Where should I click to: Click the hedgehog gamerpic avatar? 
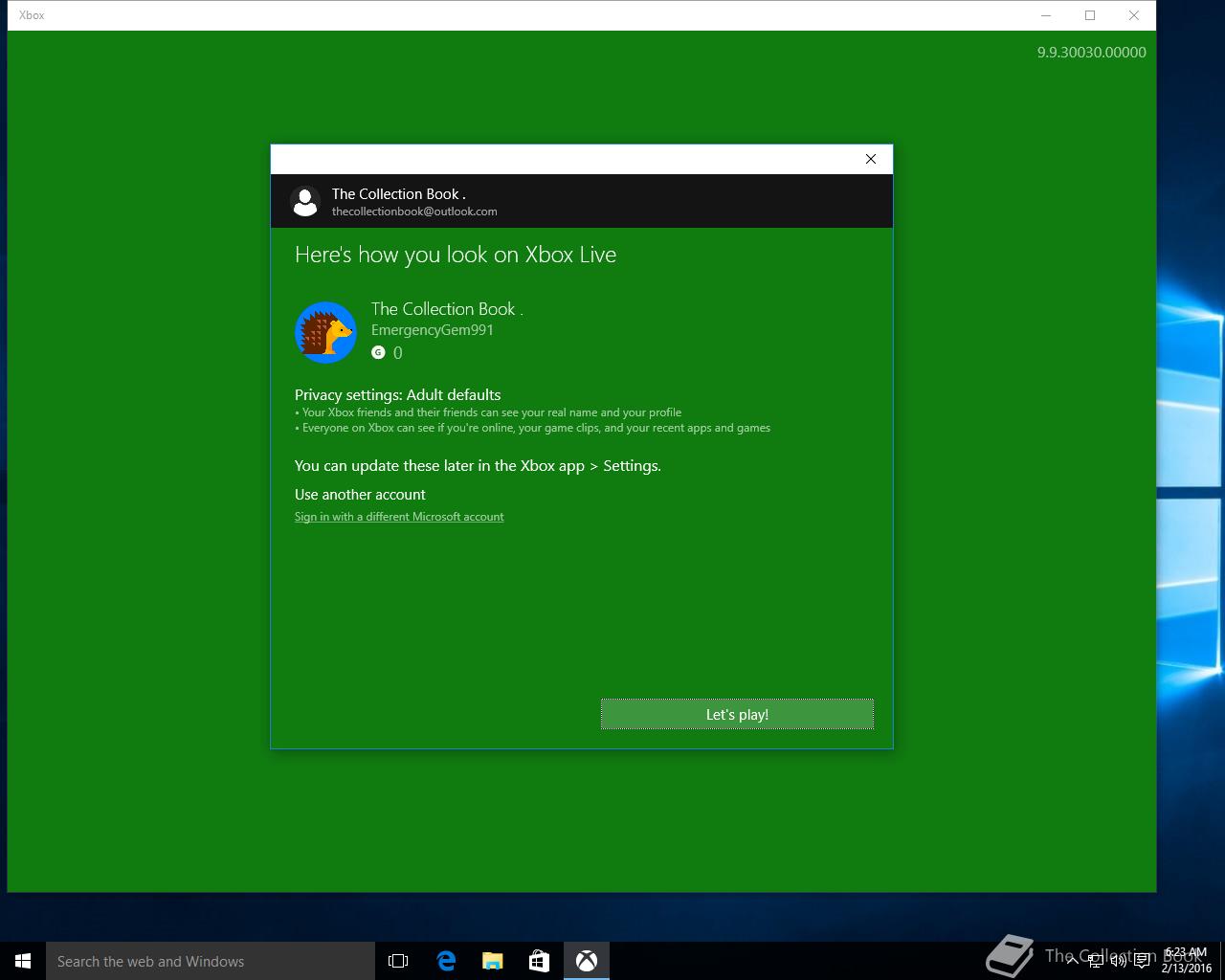pos(325,332)
